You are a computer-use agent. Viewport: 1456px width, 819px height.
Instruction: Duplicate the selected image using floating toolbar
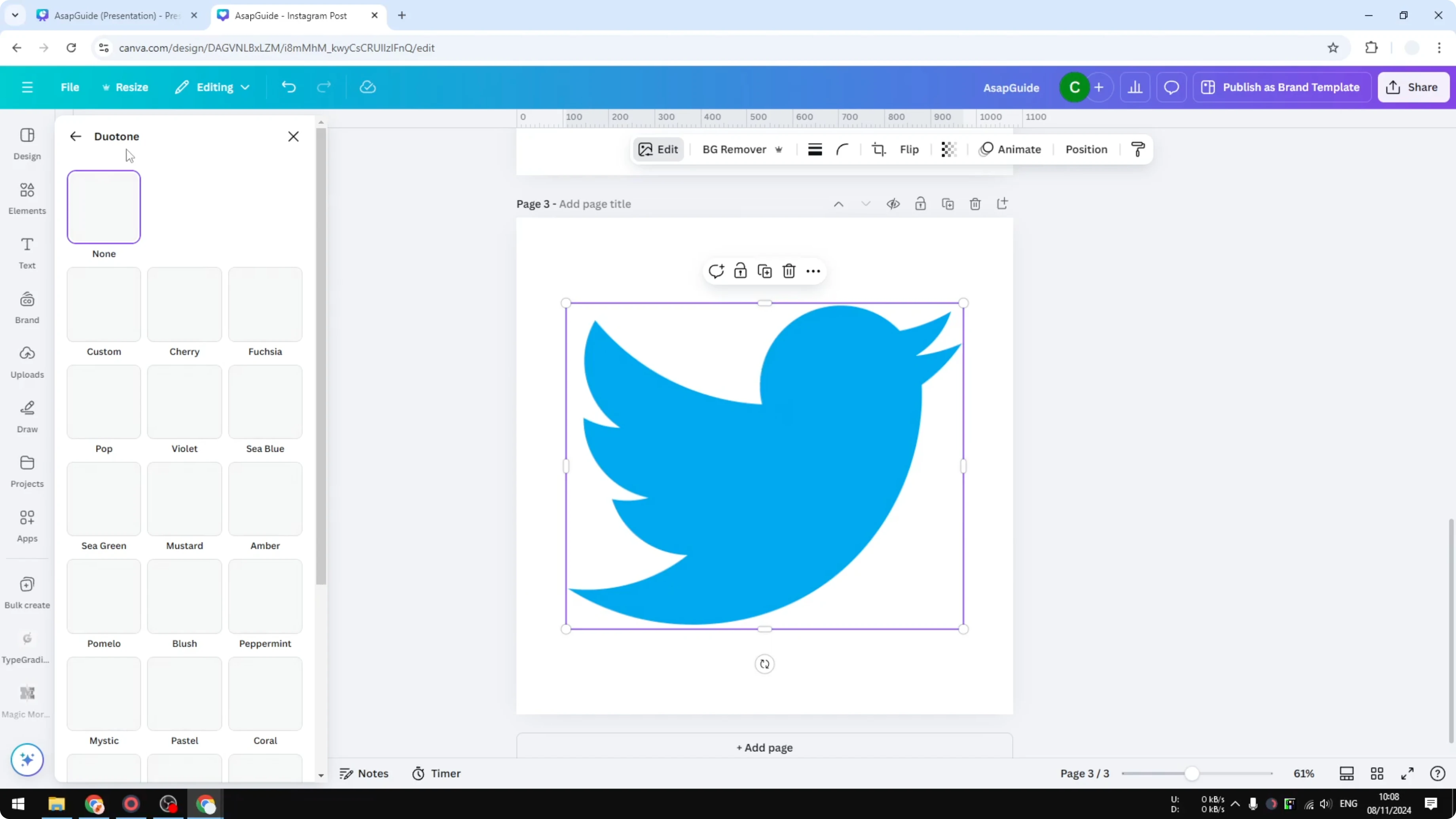tap(764, 271)
